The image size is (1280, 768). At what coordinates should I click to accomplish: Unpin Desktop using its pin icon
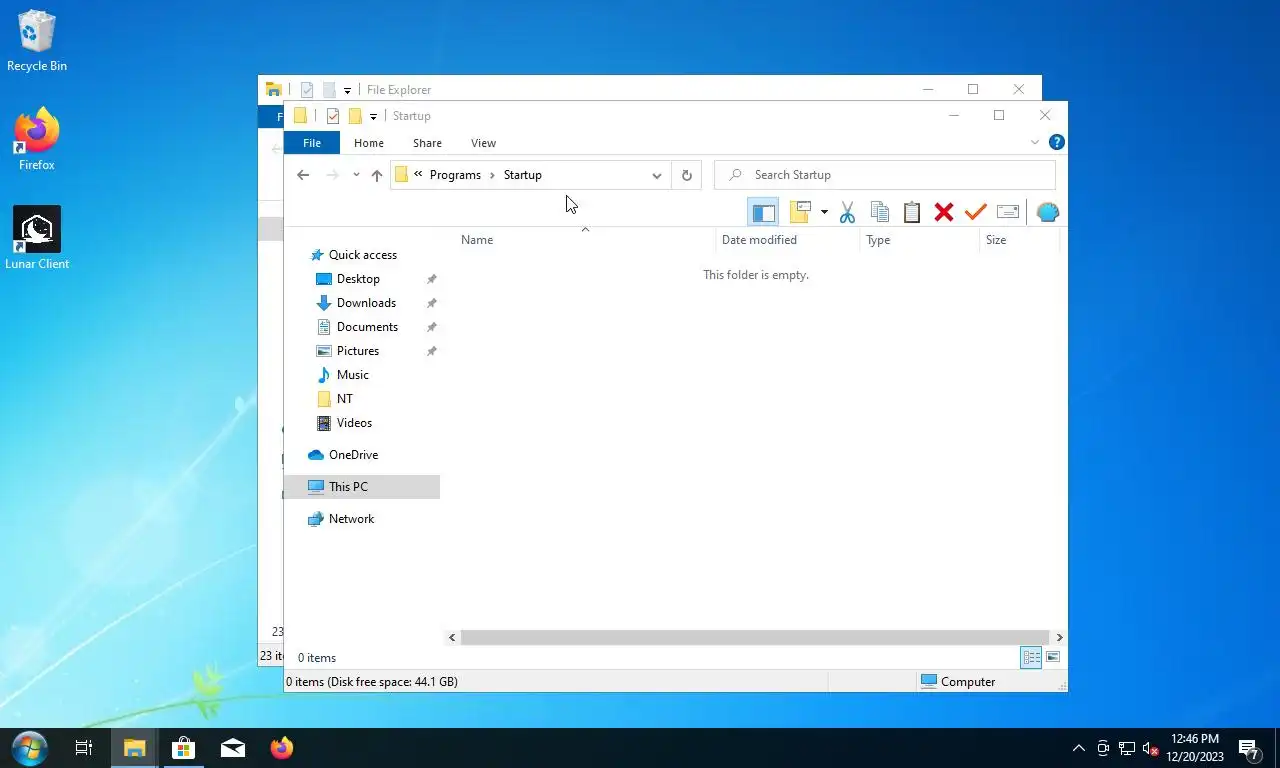[432, 279]
